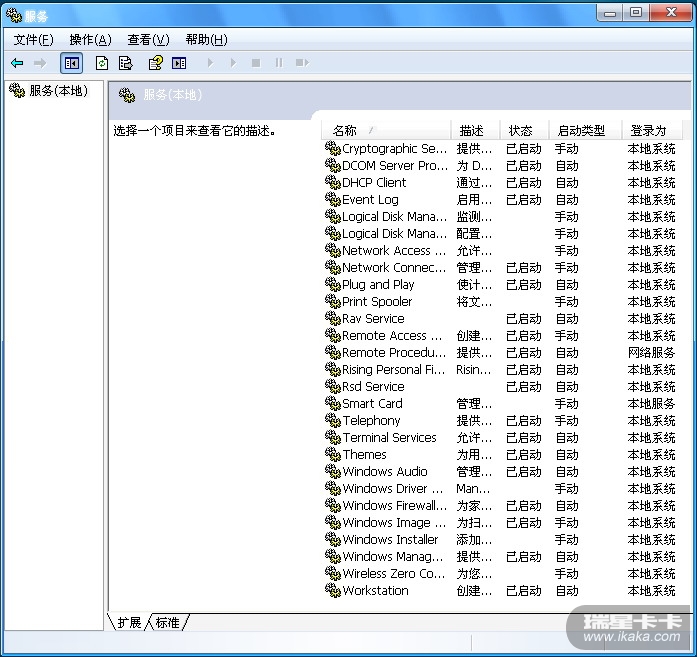This screenshot has height=657, width=697.
Task: Click the Pause Service icon
Action: (x=279, y=63)
